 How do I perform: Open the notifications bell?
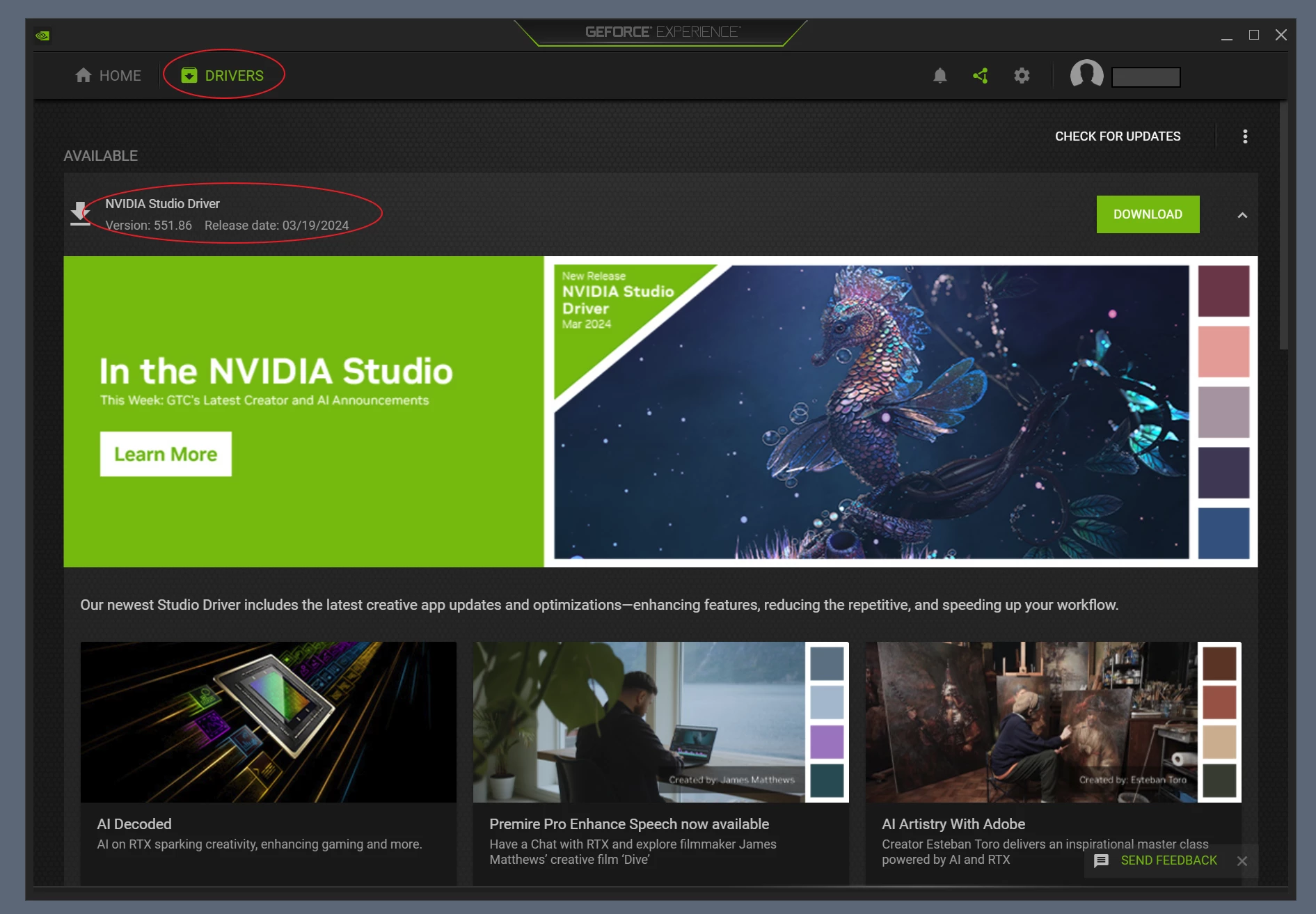[940, 75]
